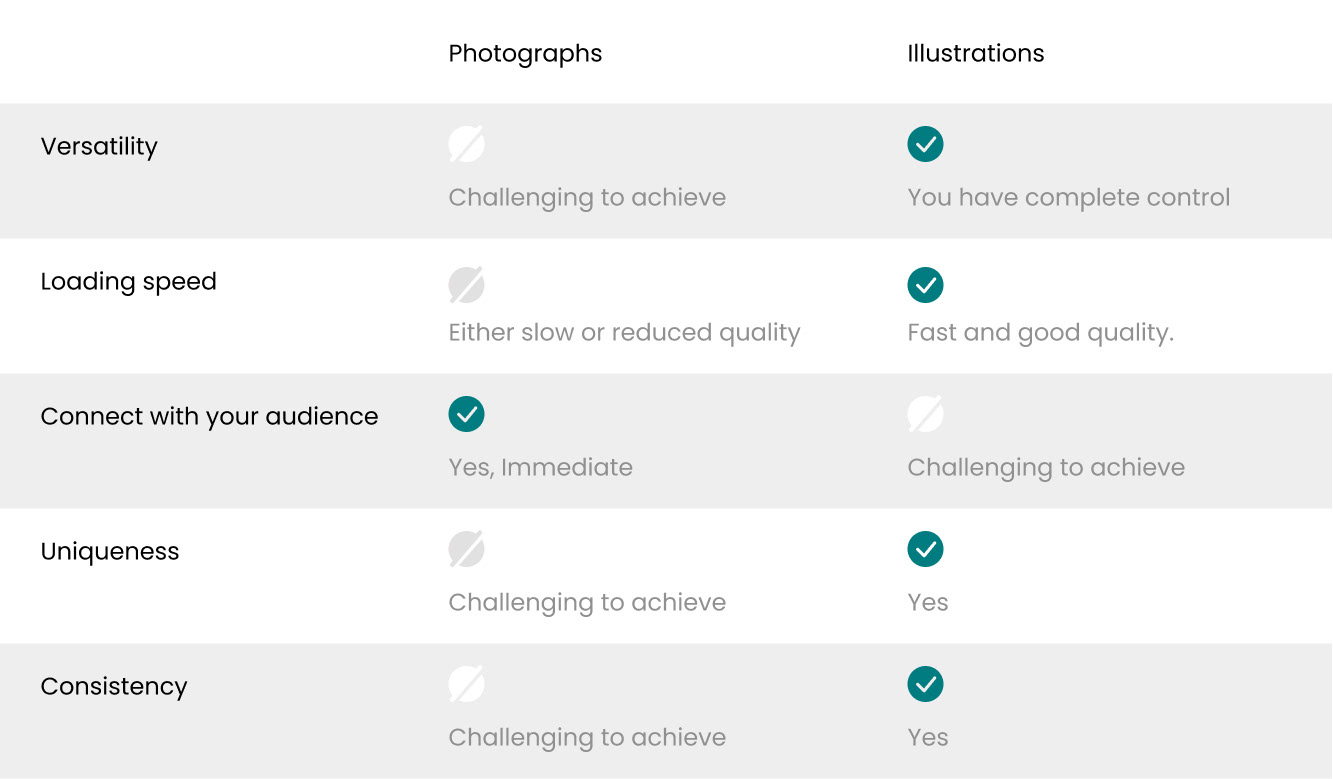The width and height of the screenshot is (1333, 779).
Task: Select the Illustrations column header
Action: [x=976, y=53]
